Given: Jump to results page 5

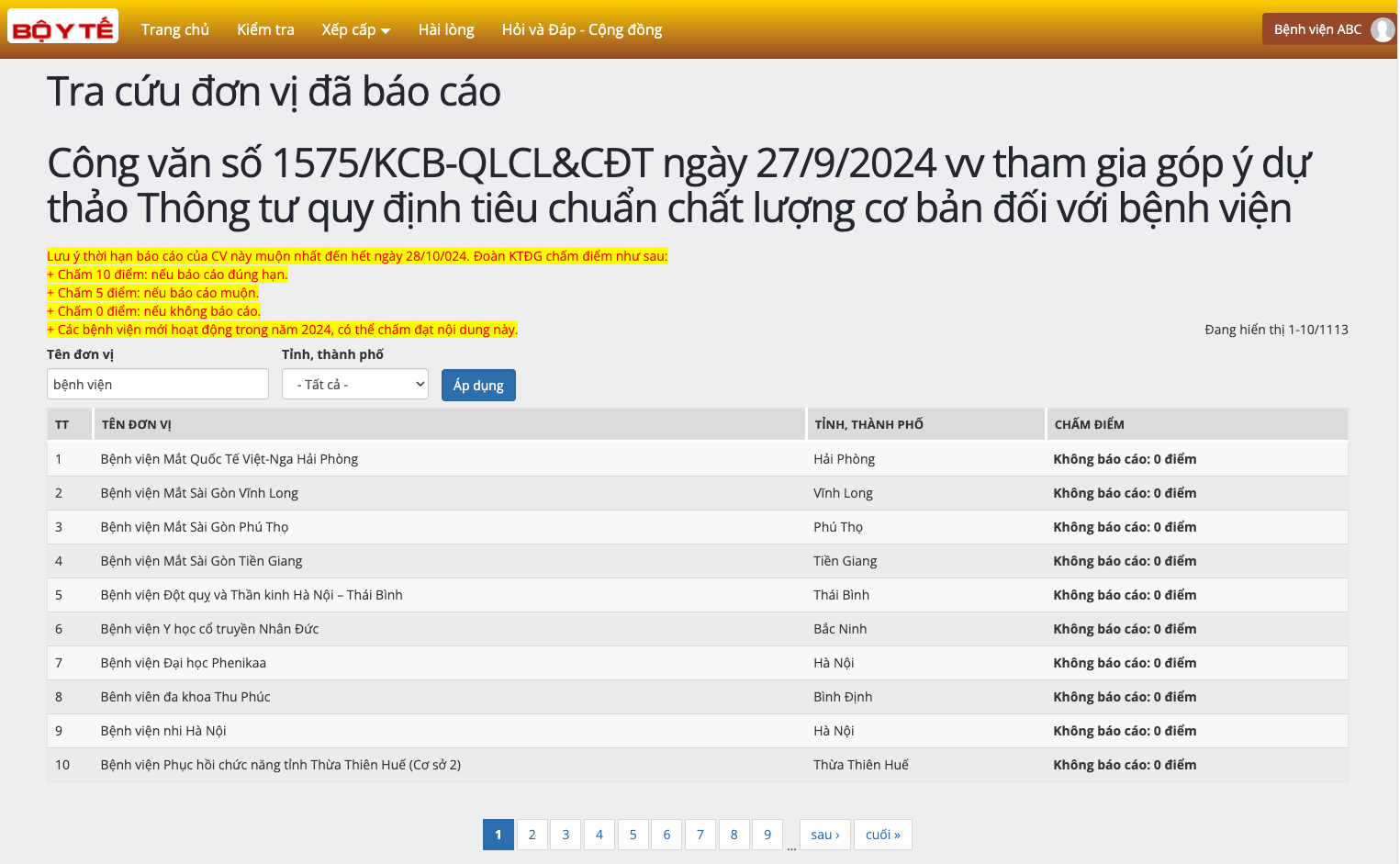Looking at the screenshot, I should point(633,835).
